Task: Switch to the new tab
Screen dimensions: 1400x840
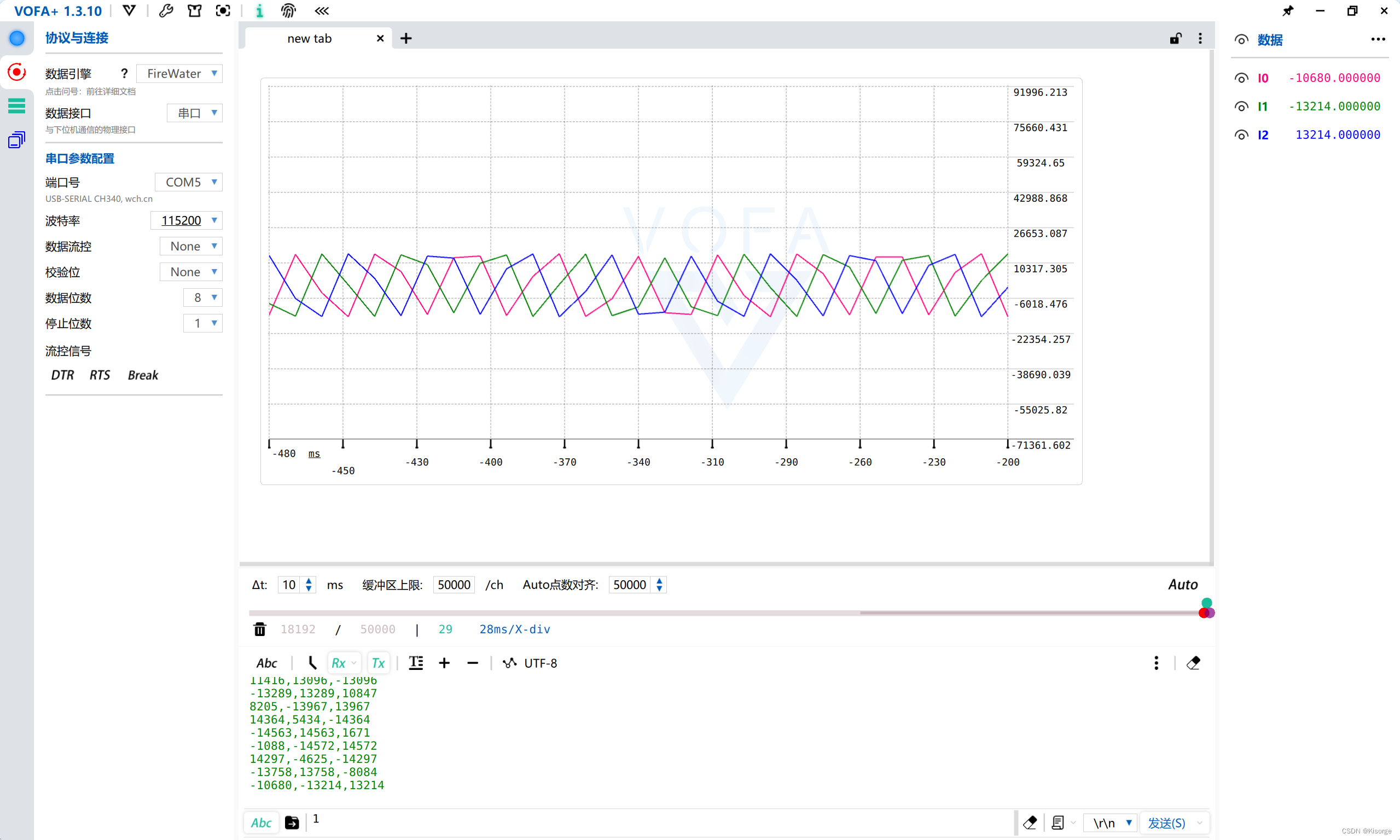Action: [310, 38]
